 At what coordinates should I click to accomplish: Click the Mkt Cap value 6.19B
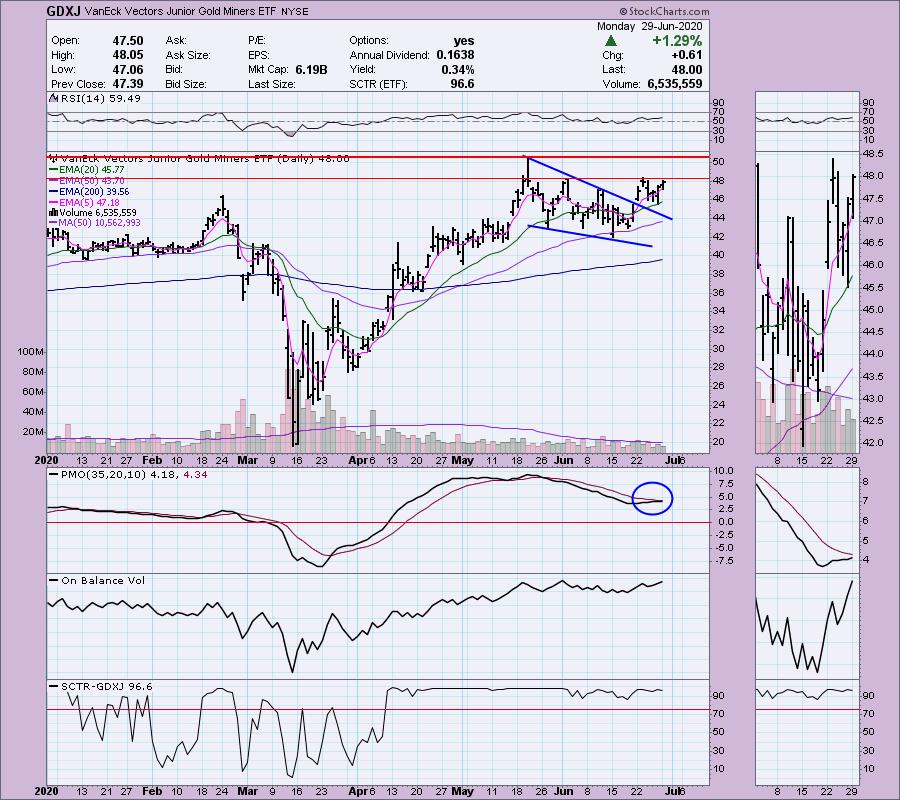pyautogui.click(x=311, y=69)
